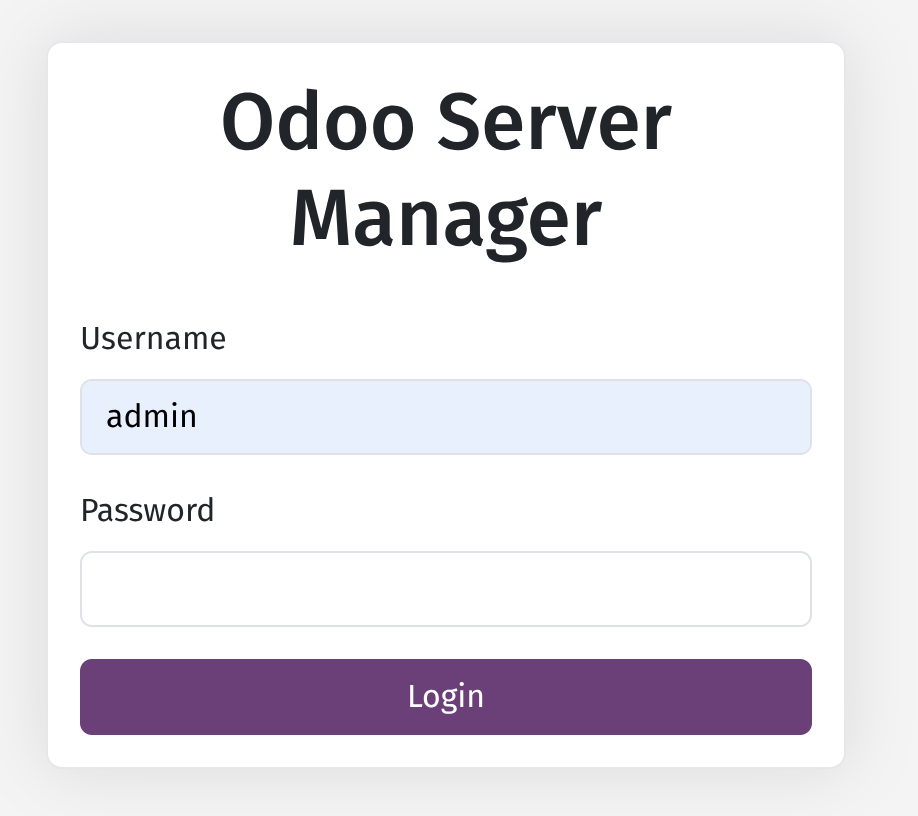
Task: Click the Password label
Action: [x=147, y=511]
